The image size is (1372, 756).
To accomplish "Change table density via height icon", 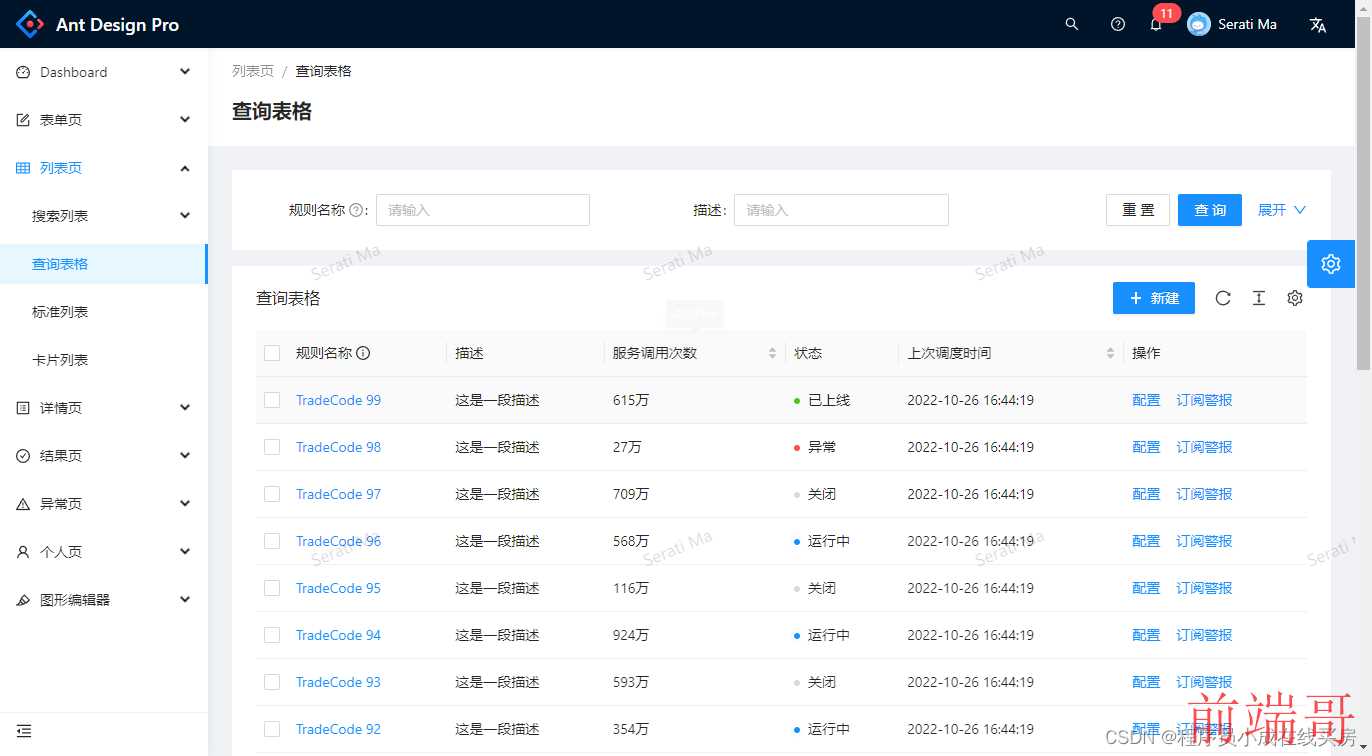I will pos(1259,298).
